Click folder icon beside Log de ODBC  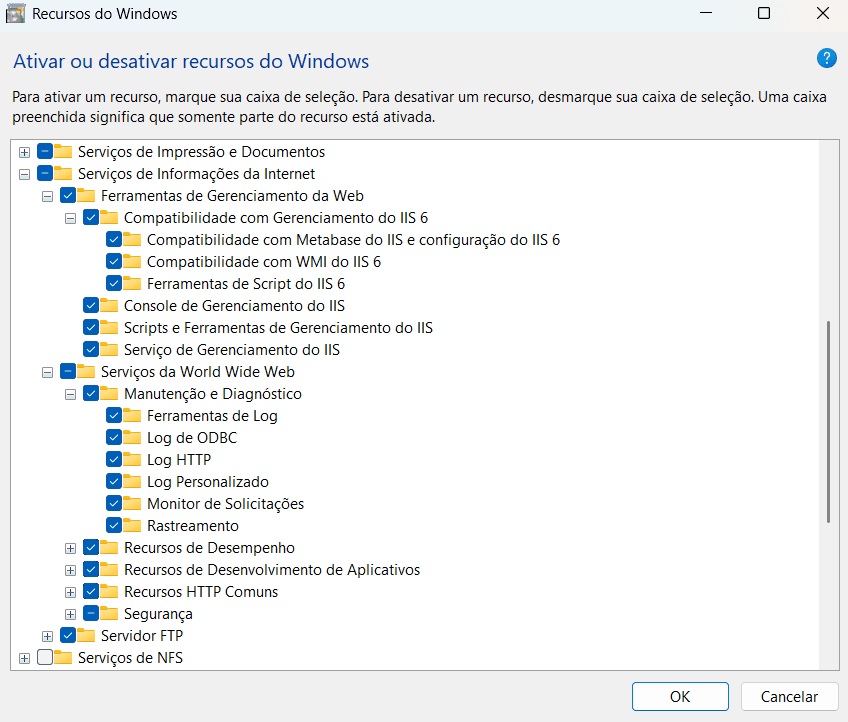pyautogui.click(x=132, y=438)
